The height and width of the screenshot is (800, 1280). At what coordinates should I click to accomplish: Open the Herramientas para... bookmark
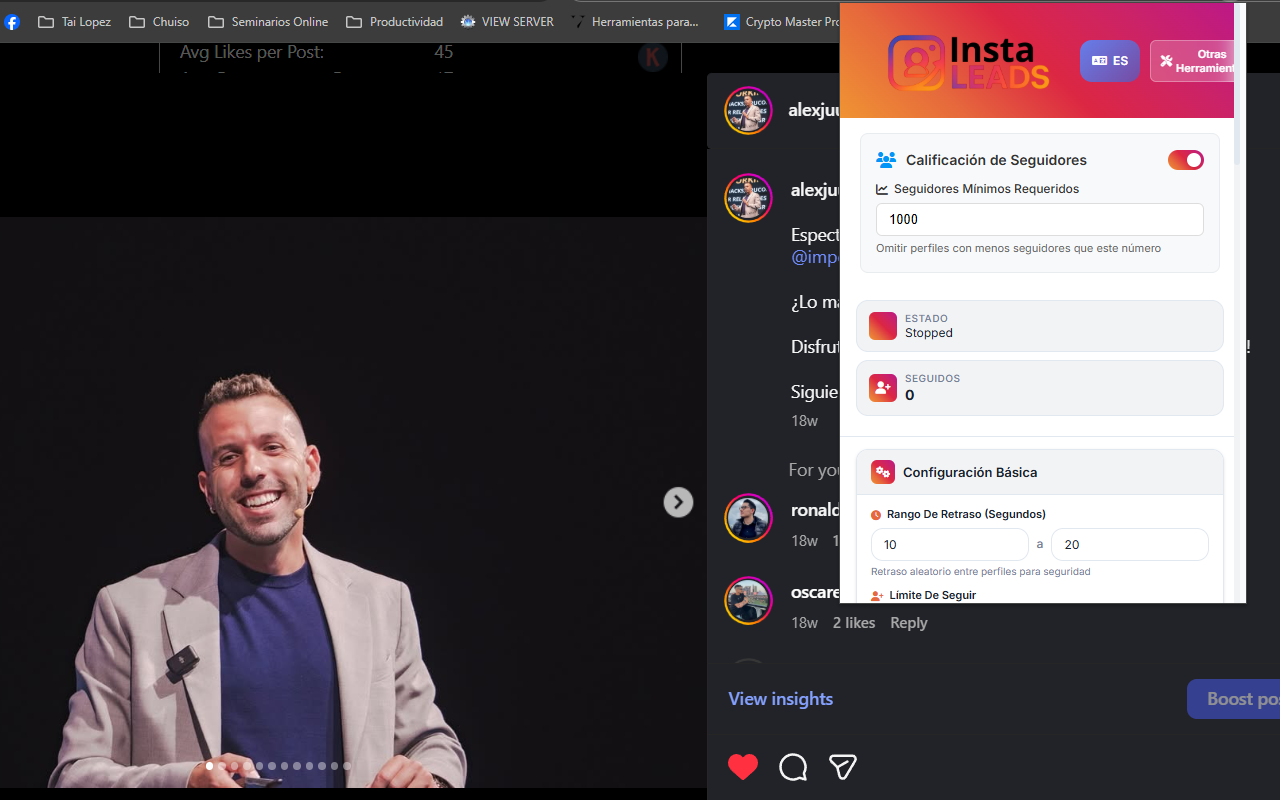pyautogui.click(x=635, y=22)
